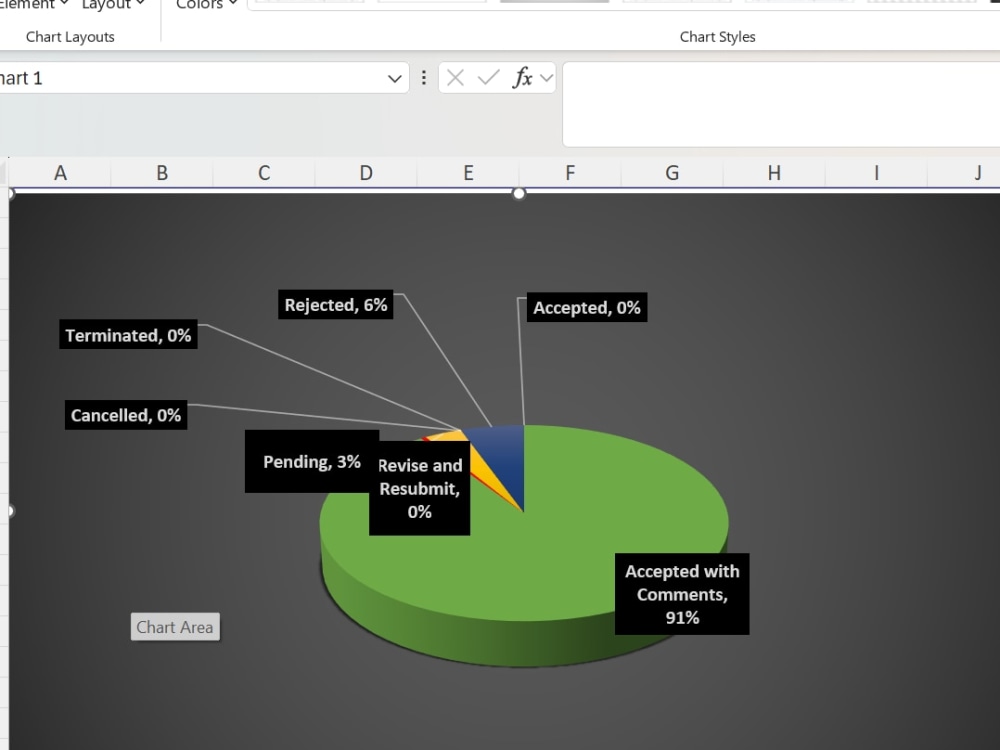Select column I header
This screenshot has width=1000, height=750.
pyautogui.click(x=876, y=173)
